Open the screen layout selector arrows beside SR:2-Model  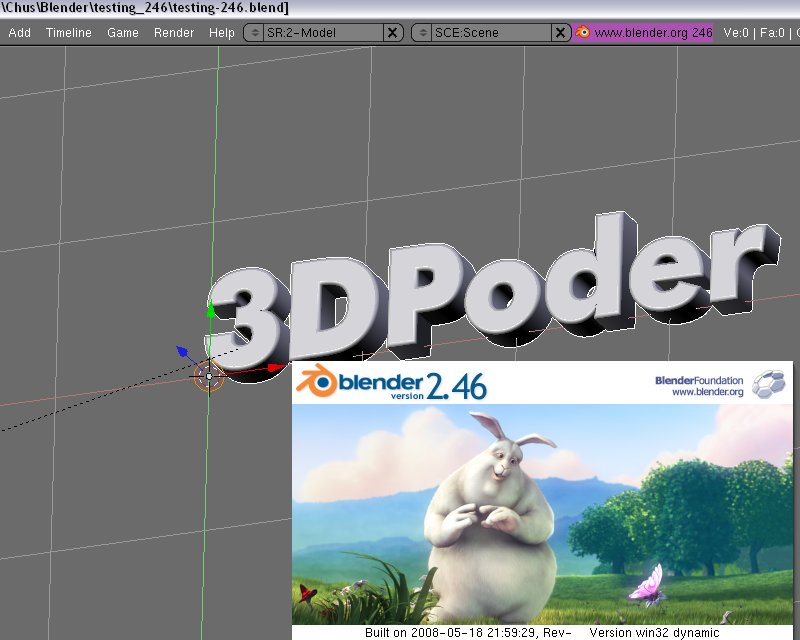[x=254, y=33]
